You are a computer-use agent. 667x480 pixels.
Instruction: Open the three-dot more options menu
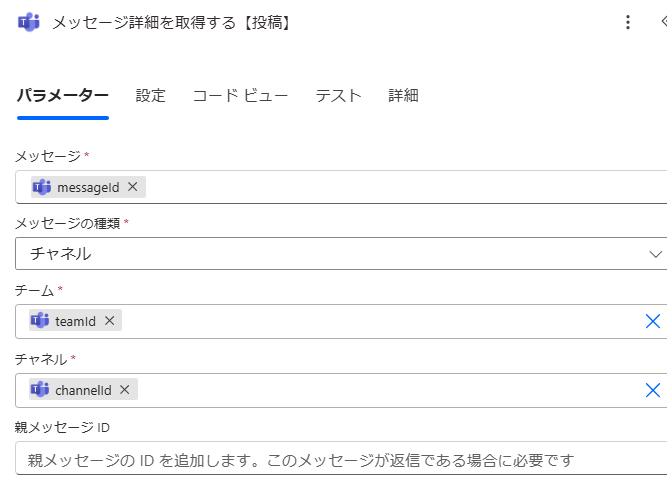point(628,23)
